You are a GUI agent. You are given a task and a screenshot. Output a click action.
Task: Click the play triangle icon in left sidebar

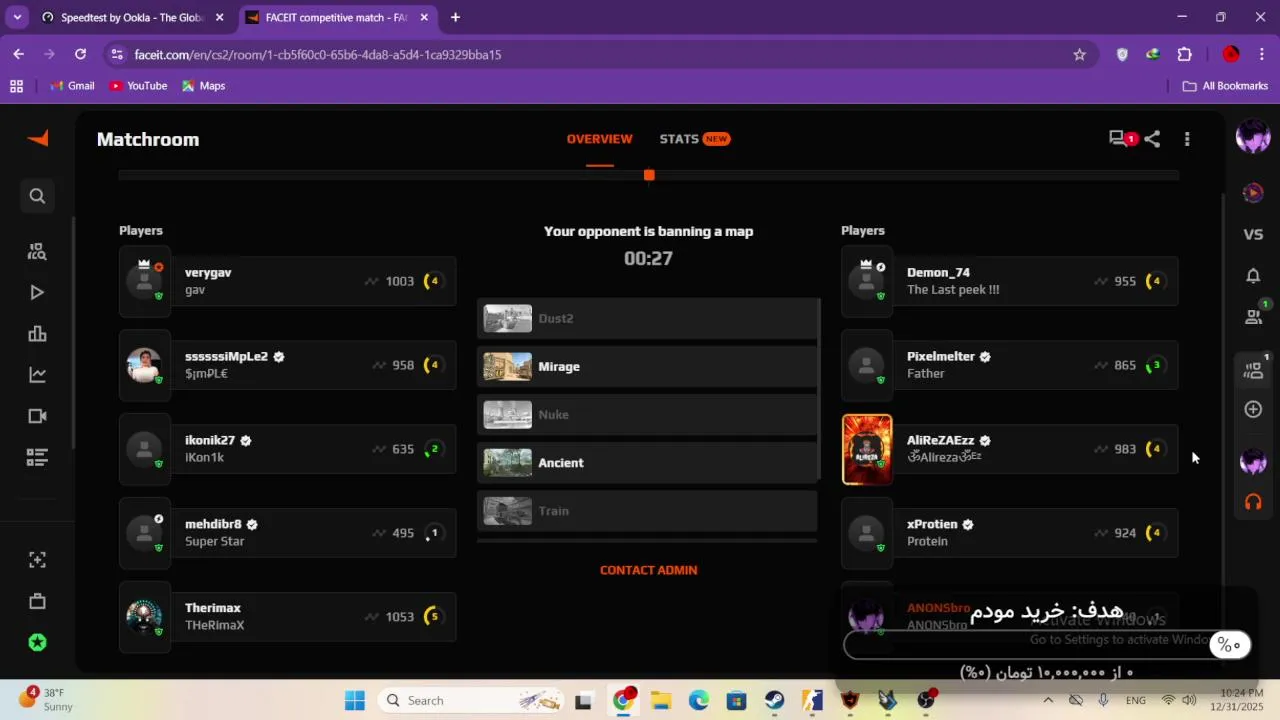click(37, 293)
